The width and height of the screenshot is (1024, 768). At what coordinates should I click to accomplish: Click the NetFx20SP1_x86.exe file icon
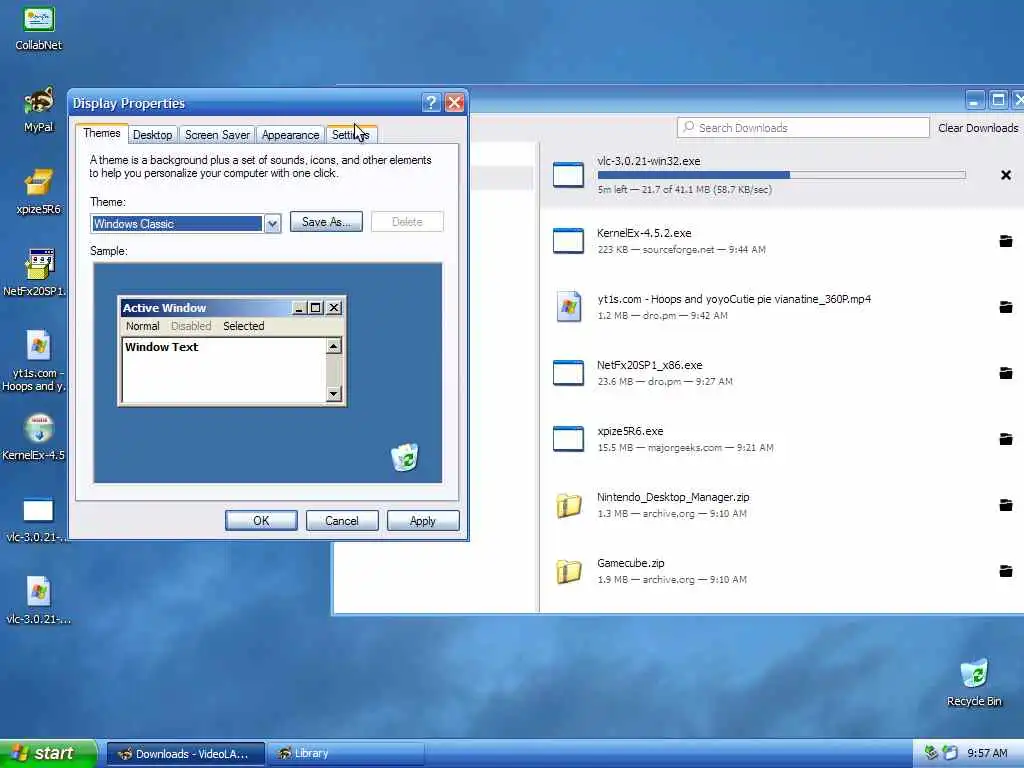tap(568, 373)
